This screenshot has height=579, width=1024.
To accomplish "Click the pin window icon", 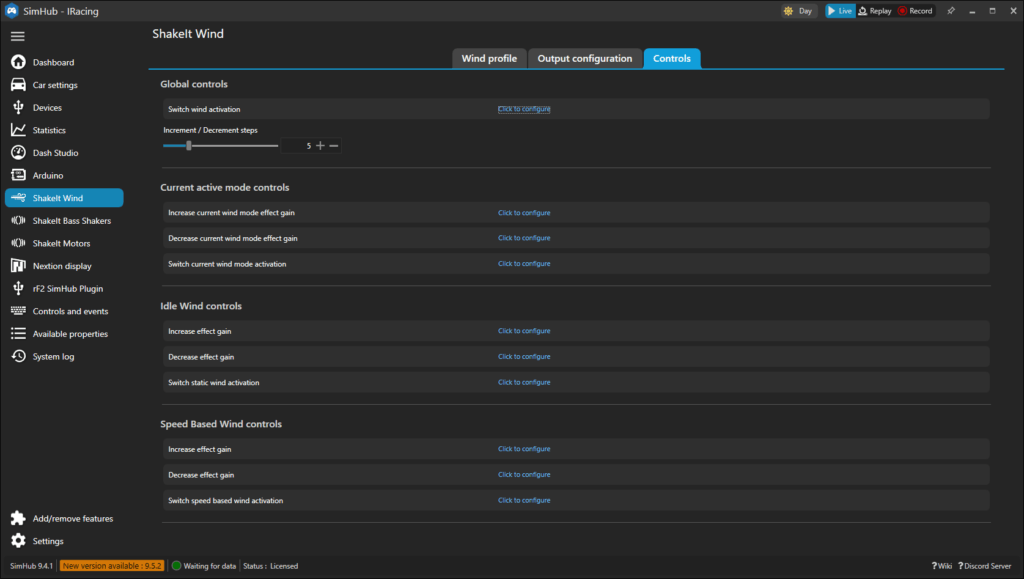I will [x=951, y=11].
